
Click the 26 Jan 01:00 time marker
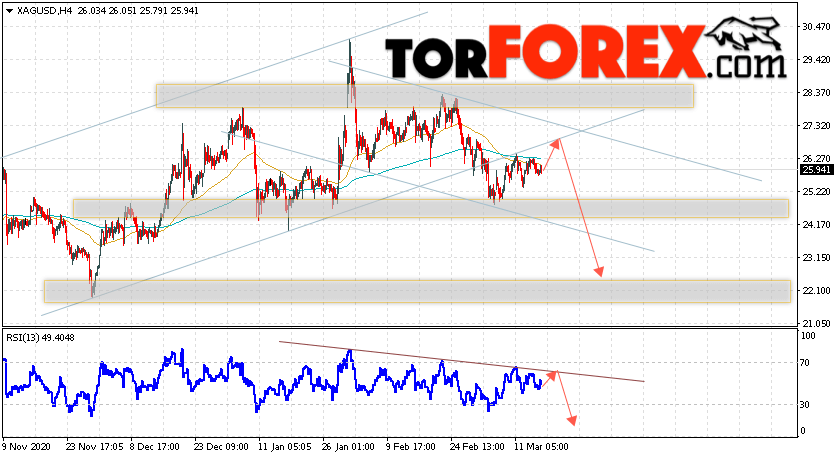(348, 446)
